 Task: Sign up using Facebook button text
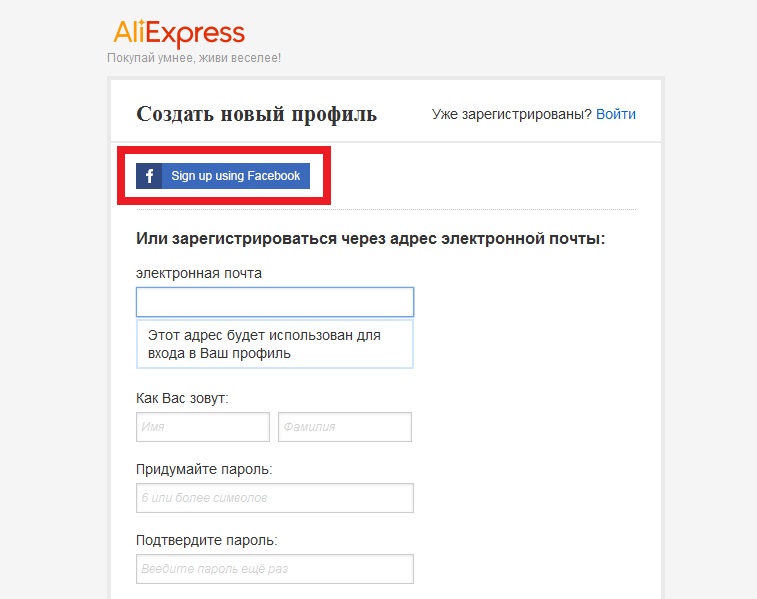click(236, 176)
